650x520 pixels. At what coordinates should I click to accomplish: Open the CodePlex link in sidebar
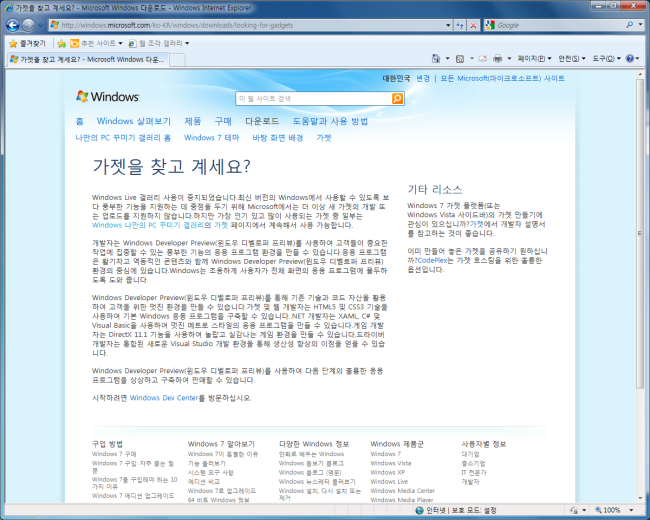click(432, 260)
